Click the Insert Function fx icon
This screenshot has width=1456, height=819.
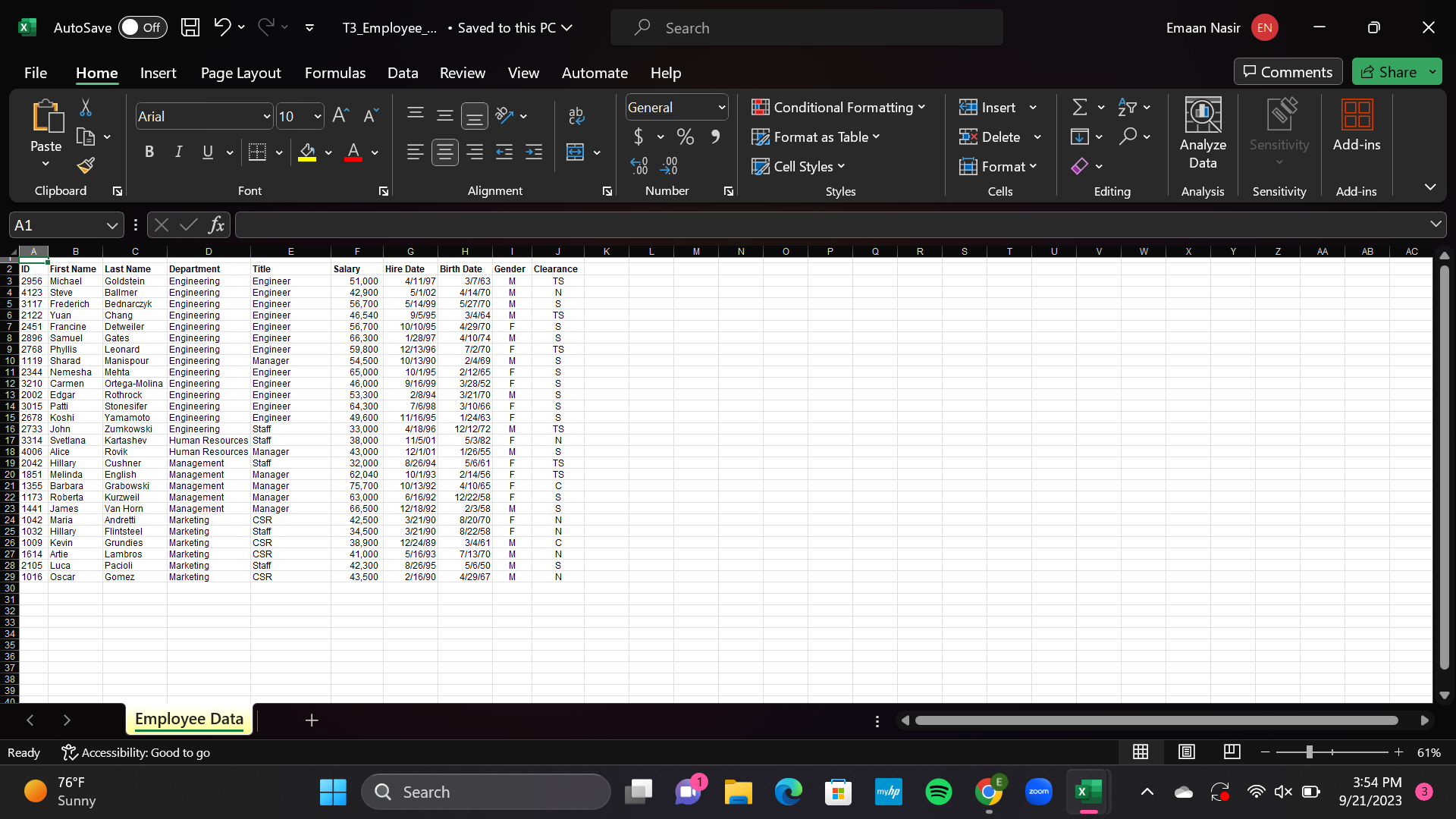216,225
